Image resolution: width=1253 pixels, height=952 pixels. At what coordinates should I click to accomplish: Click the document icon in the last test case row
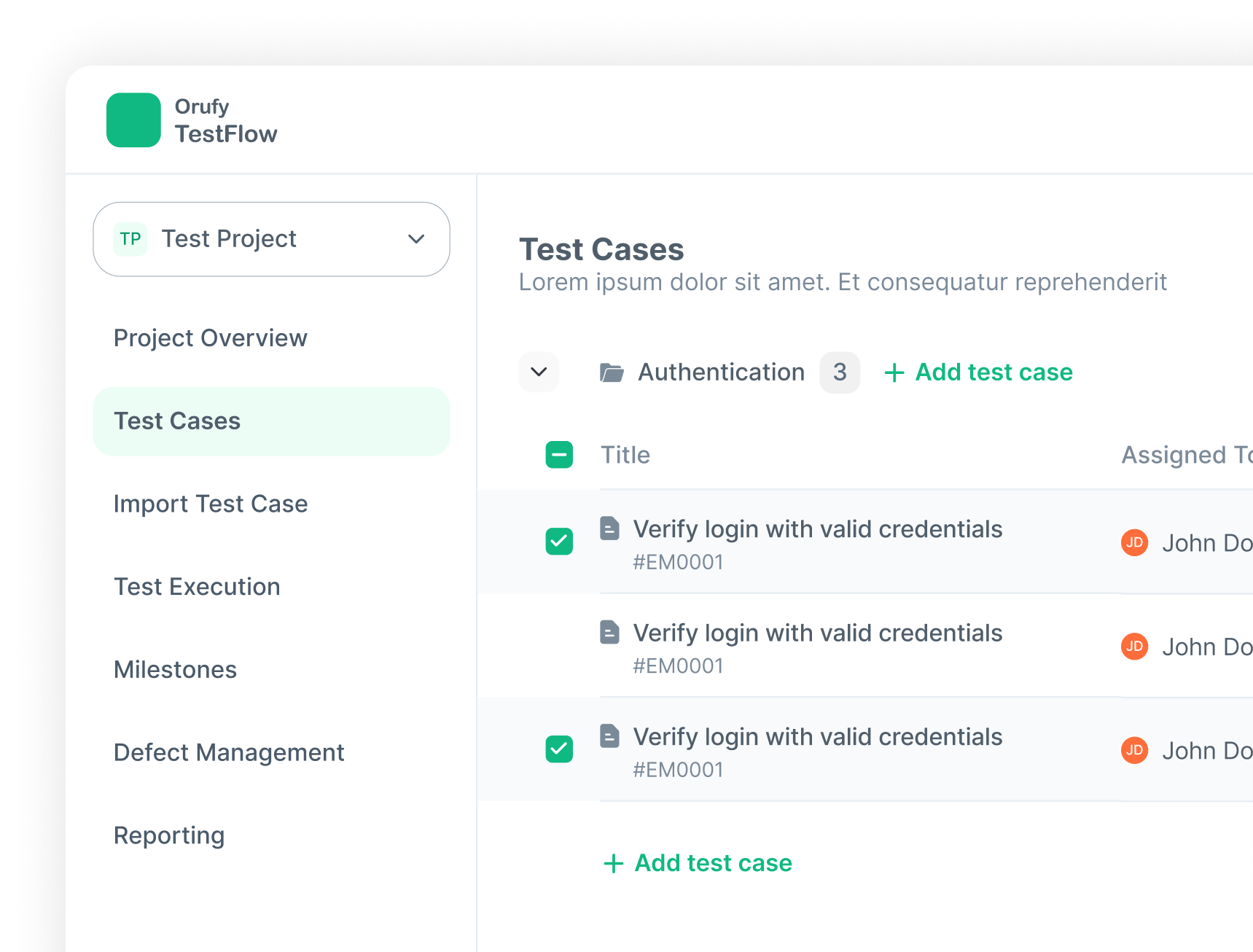tap(609, 736)
